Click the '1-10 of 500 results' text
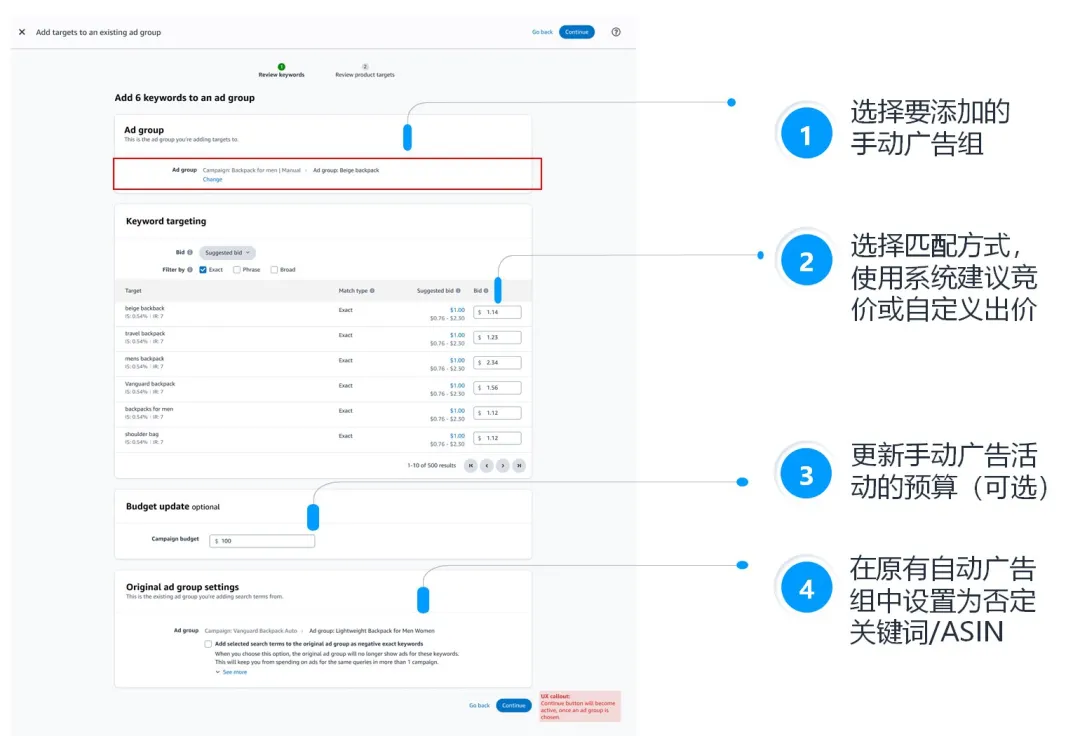The width and height of the screenshot is (1080, 736). [431, 465]
